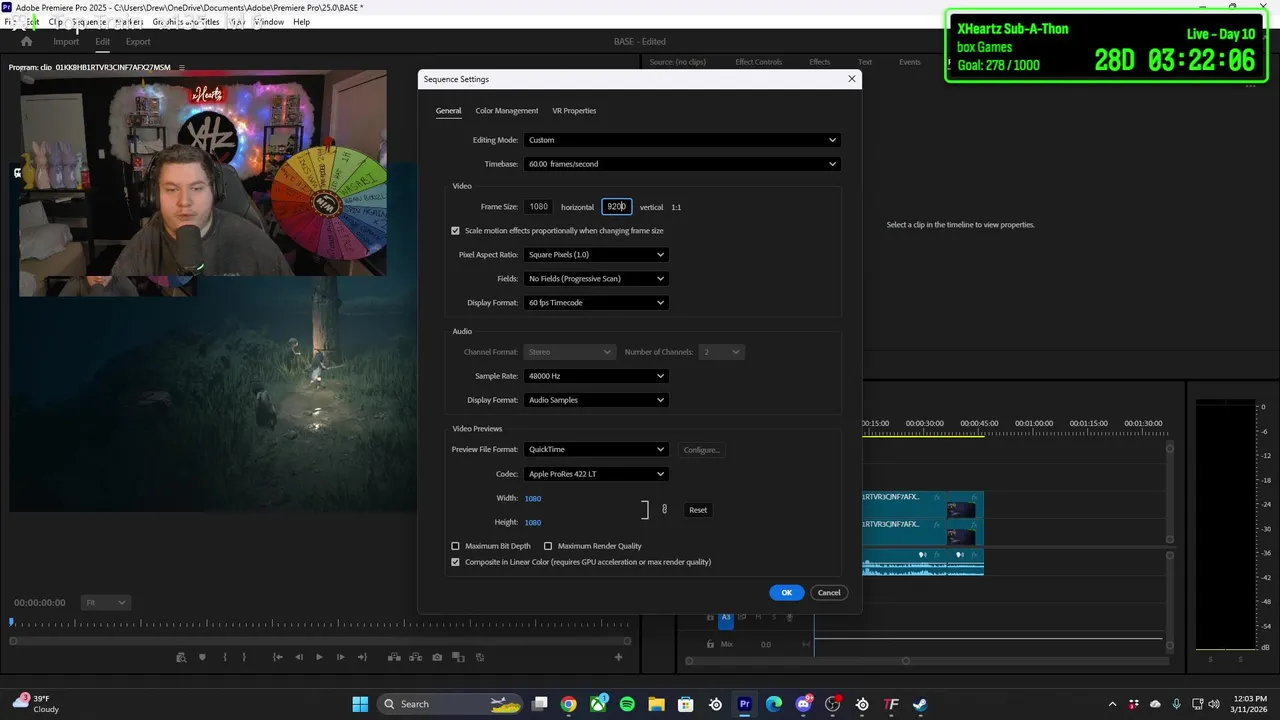Open the Timebase dropdown

682,164
